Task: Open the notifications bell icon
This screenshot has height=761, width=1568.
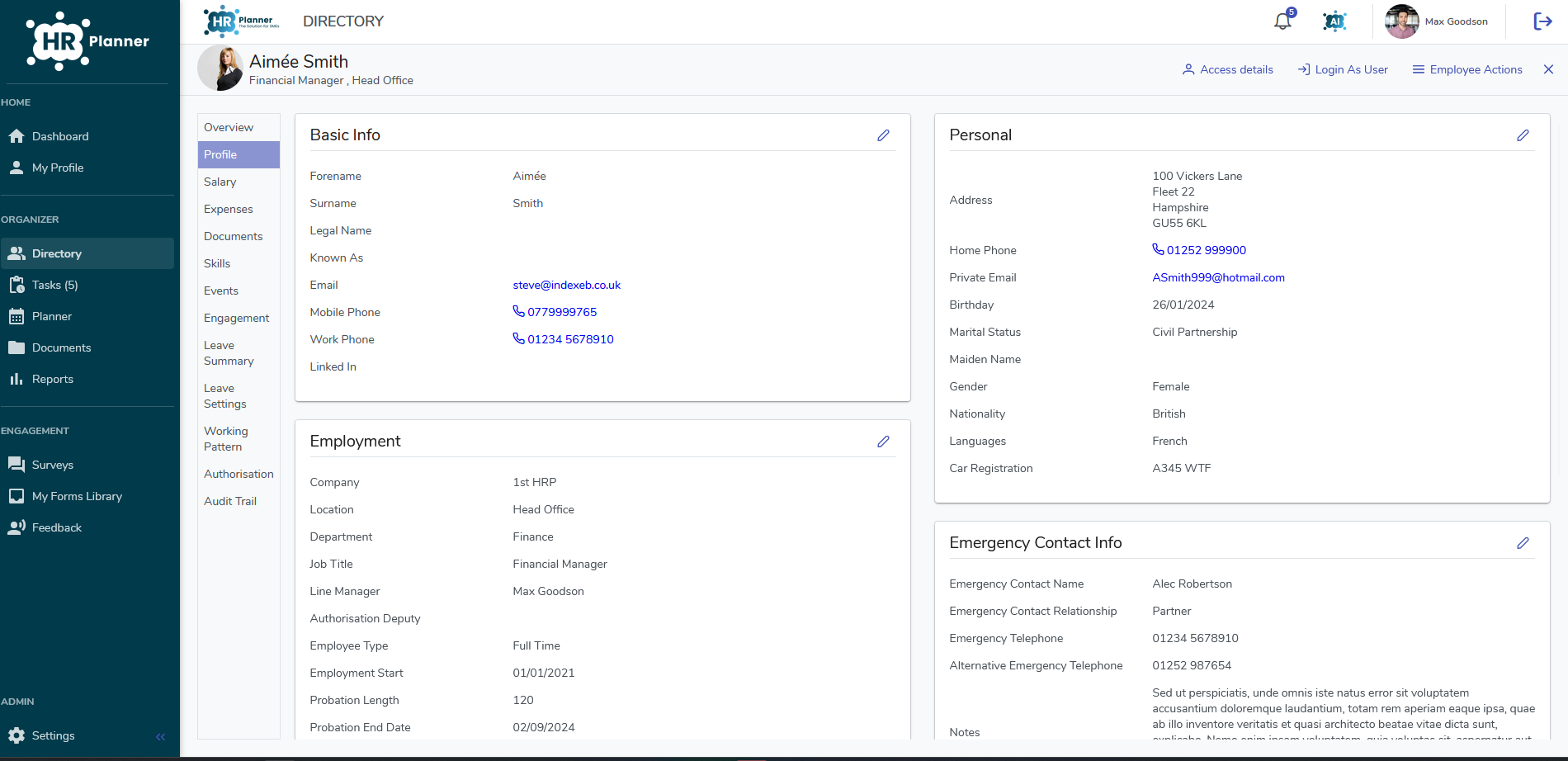Action: 1282,21
